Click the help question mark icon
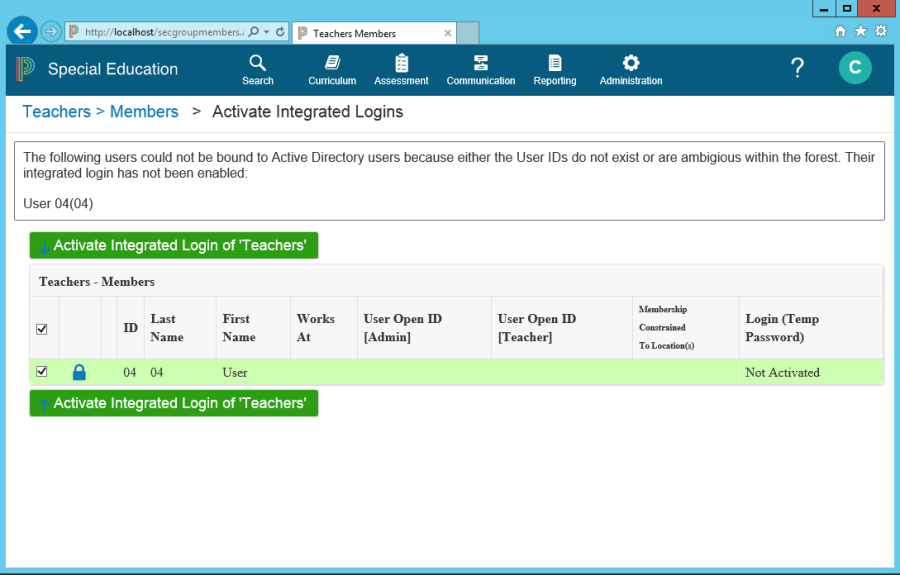The width and height of the screenshot is (900, 575). (797, 68)
